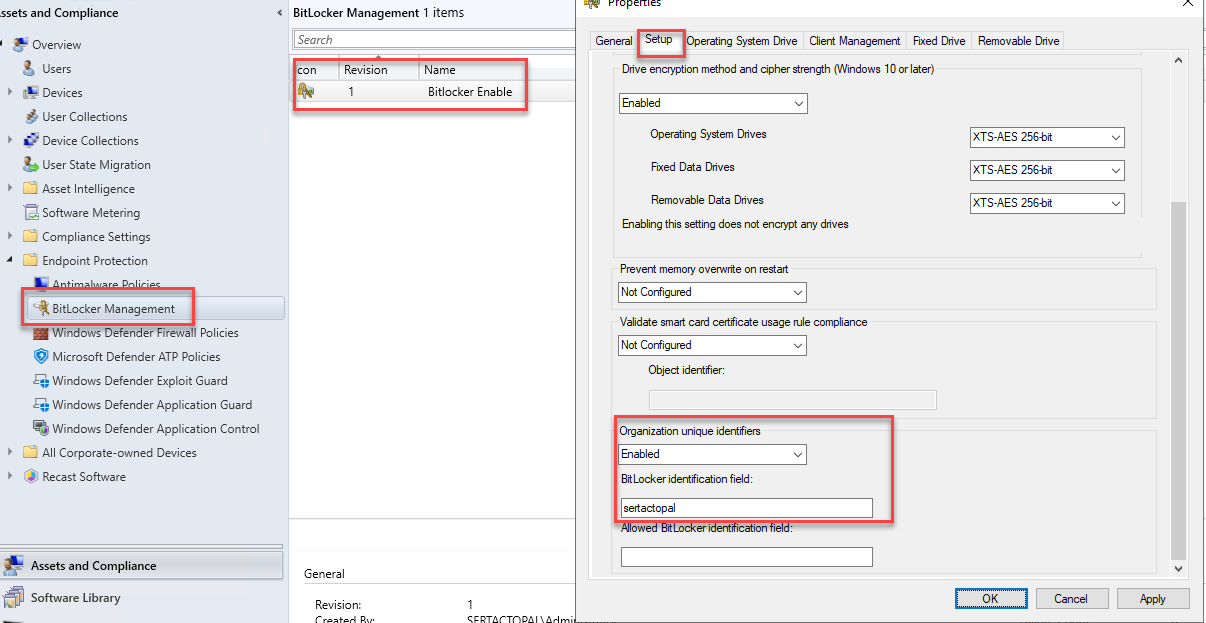Open Organization unique identifiers Enabled dropdown
Viewport: 1206px width, 623px height.
coord(712,454)
